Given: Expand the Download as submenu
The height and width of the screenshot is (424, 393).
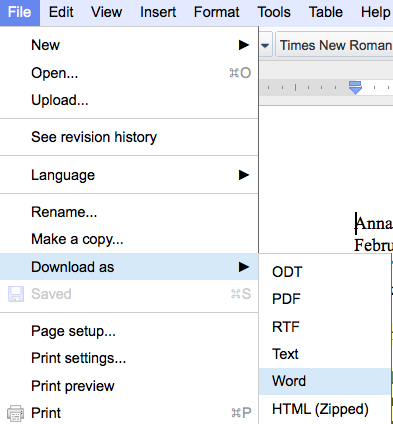Looking at the screenshot, I should tap(129, 267).
